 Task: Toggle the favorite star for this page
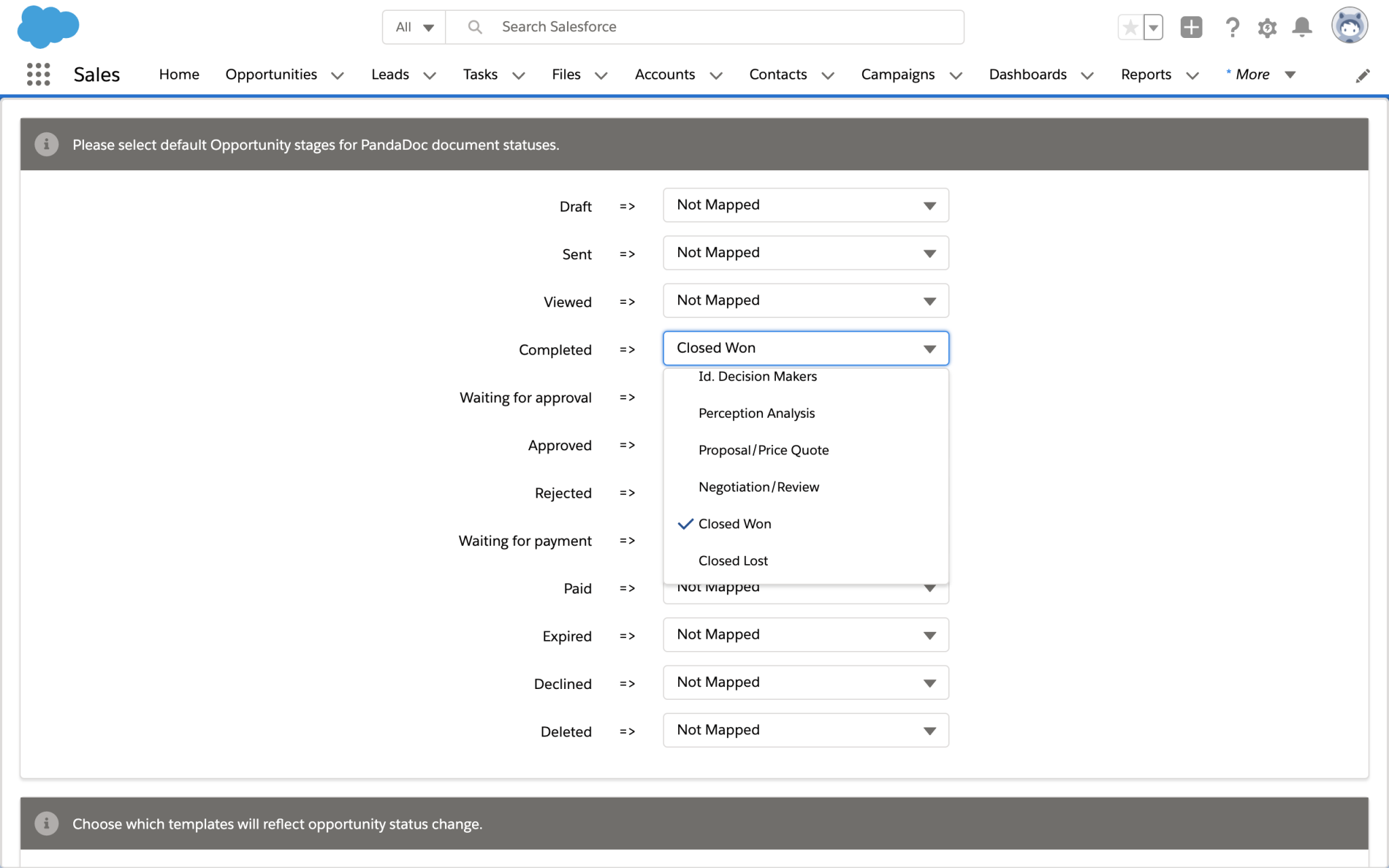pos(1130,26)
